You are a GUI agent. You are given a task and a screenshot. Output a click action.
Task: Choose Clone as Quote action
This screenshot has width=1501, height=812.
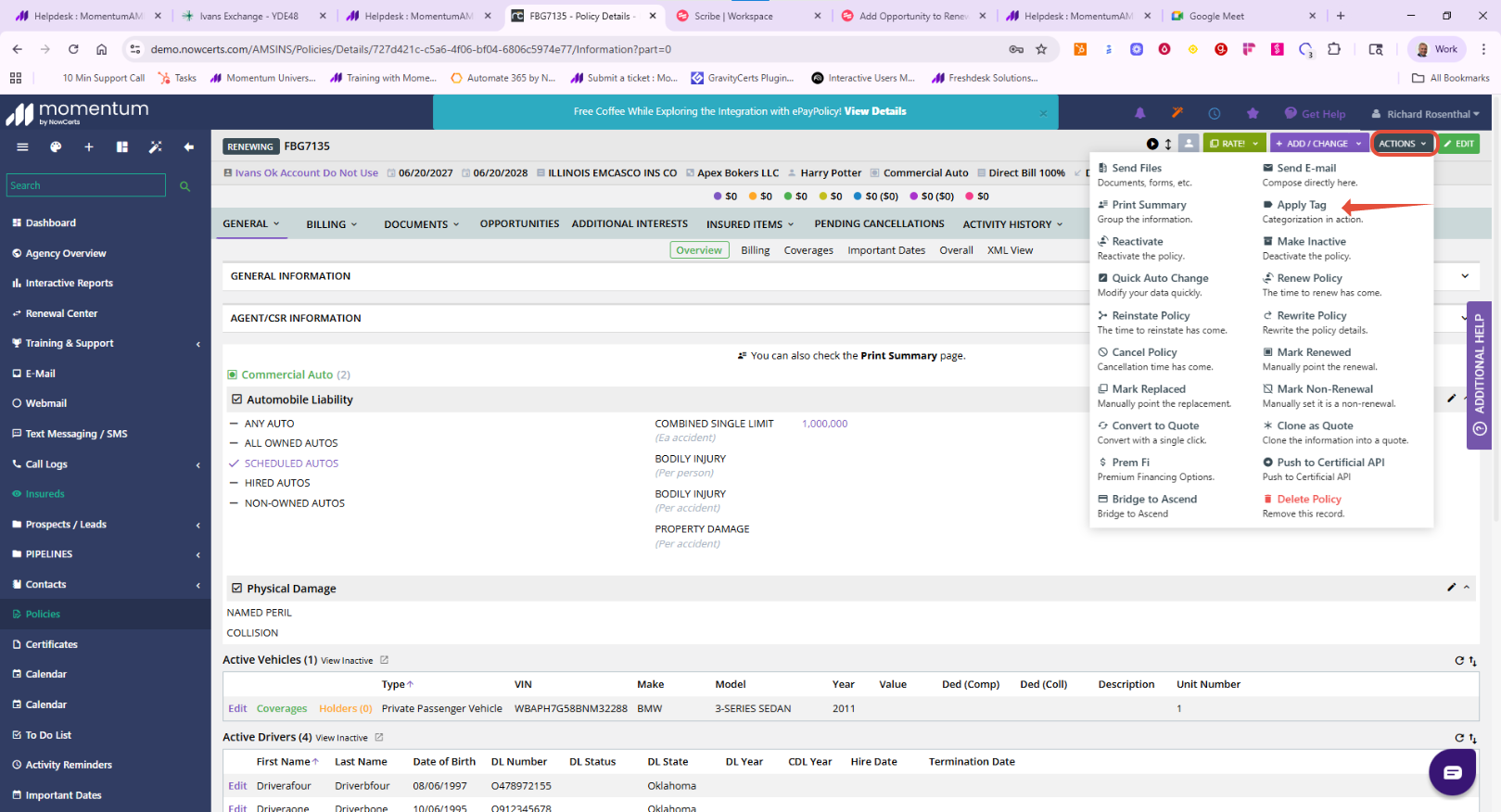1315,425
